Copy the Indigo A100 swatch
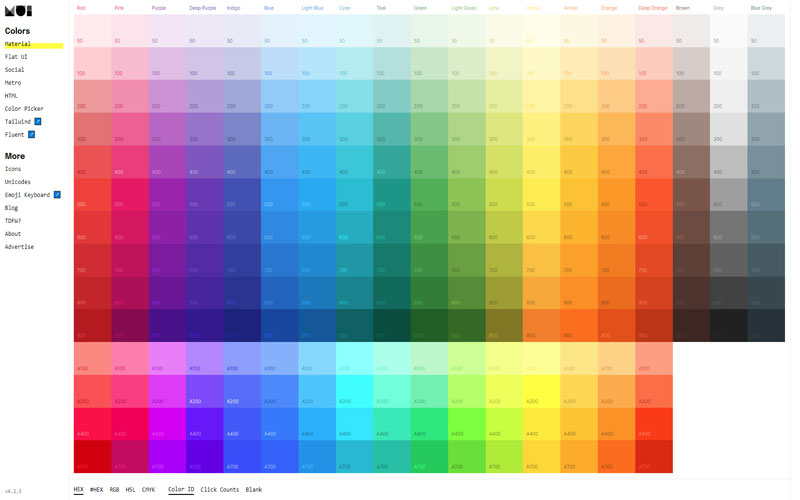 click(242, 359)
